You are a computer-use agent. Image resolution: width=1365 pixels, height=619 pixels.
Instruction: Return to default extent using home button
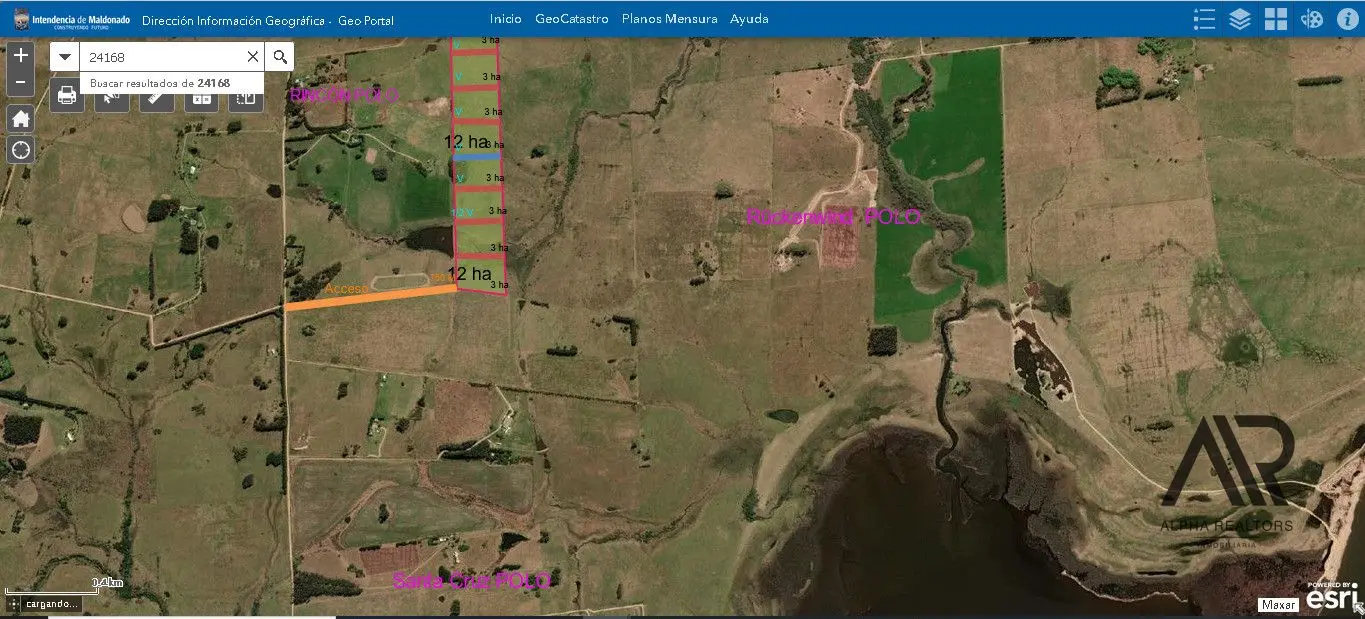click(x=21, y=119)
